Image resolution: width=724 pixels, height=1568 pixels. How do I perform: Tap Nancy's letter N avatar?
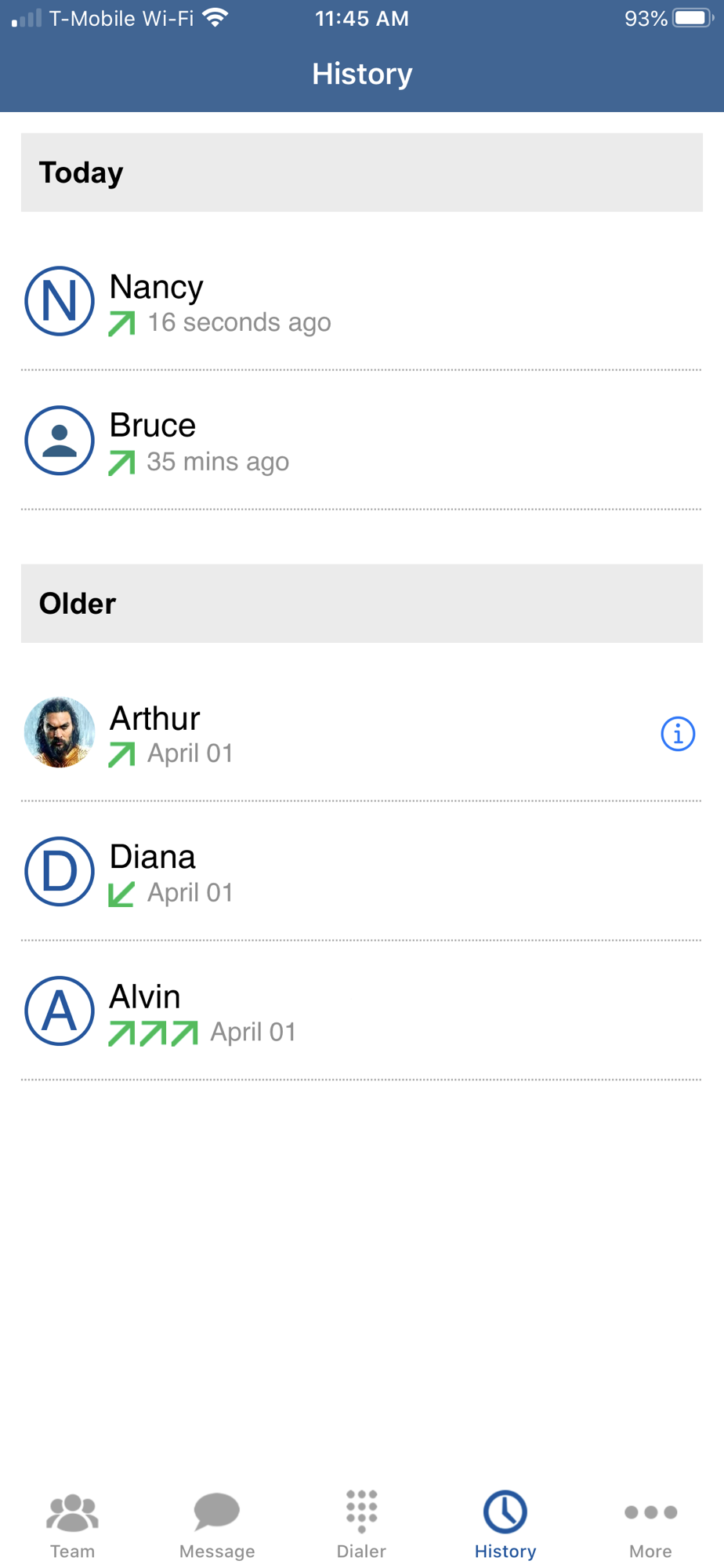point(60,302)
